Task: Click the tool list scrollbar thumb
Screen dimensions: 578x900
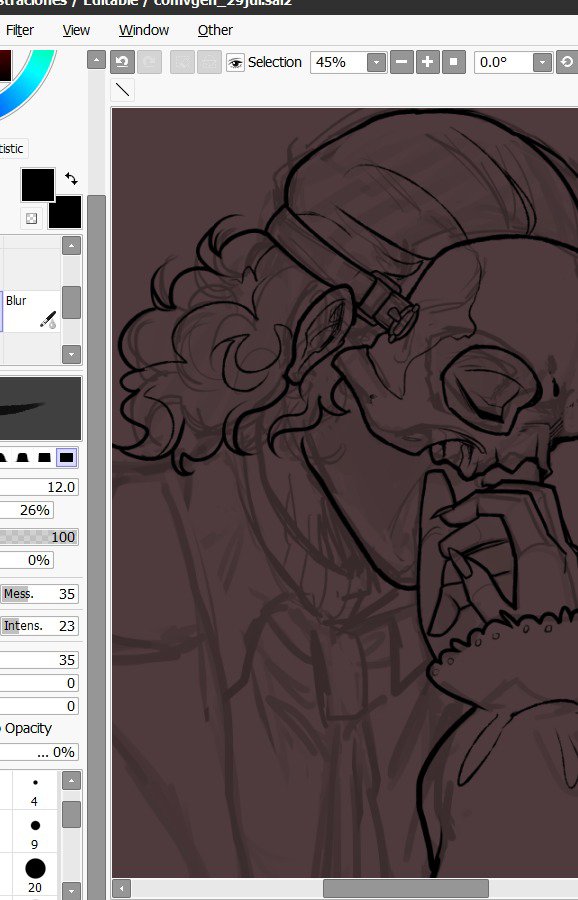Action: (71, 302)
